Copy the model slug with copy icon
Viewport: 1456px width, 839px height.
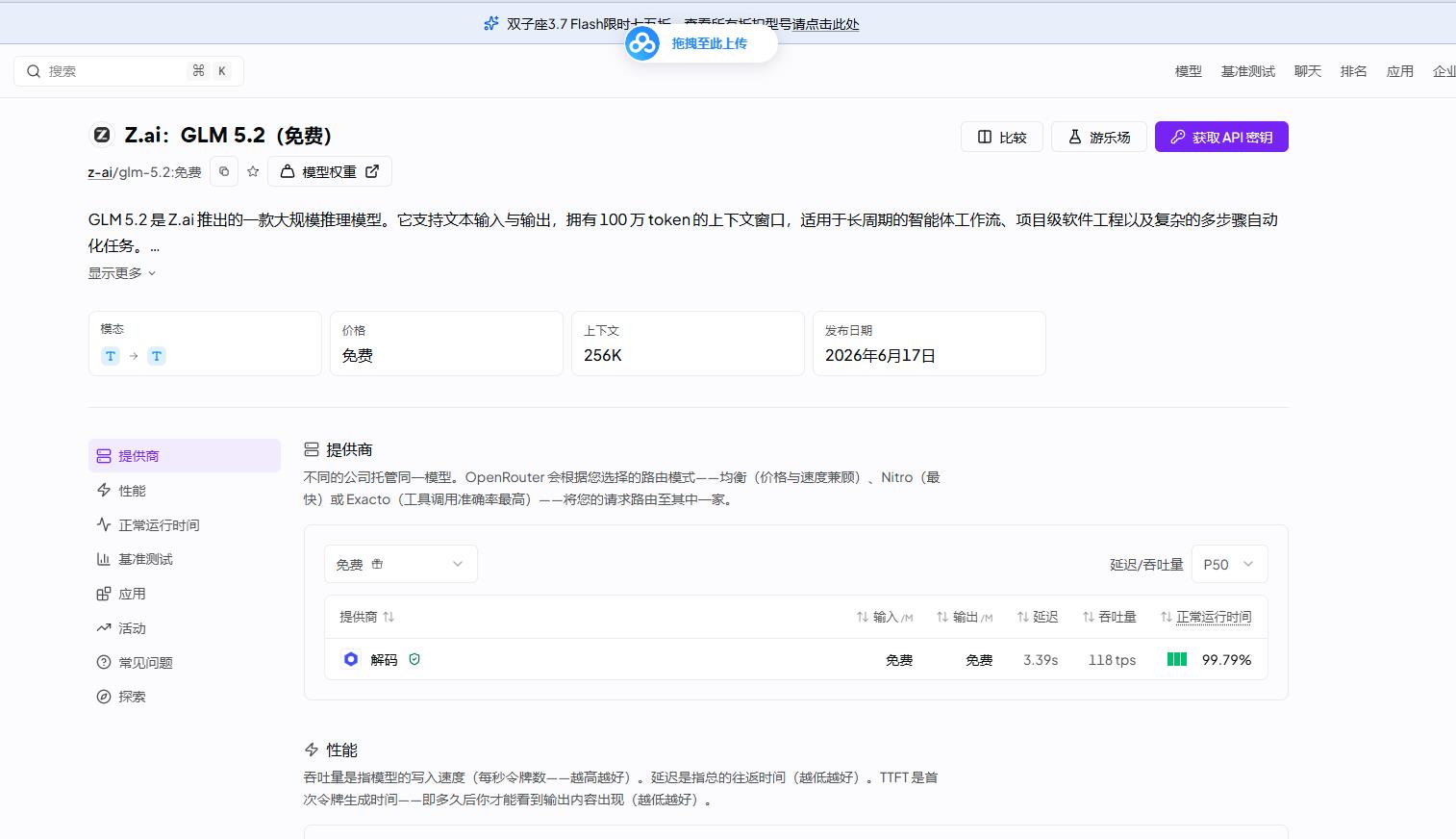224,171
